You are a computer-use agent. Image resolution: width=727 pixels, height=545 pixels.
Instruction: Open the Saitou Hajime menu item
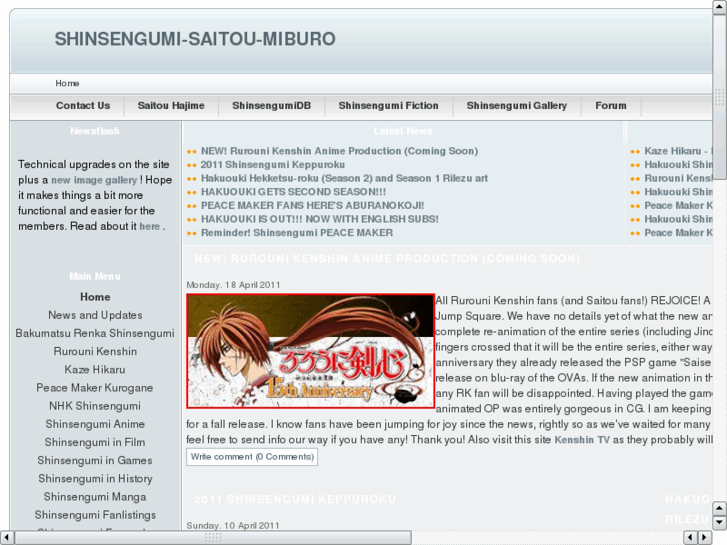[171, 106]
